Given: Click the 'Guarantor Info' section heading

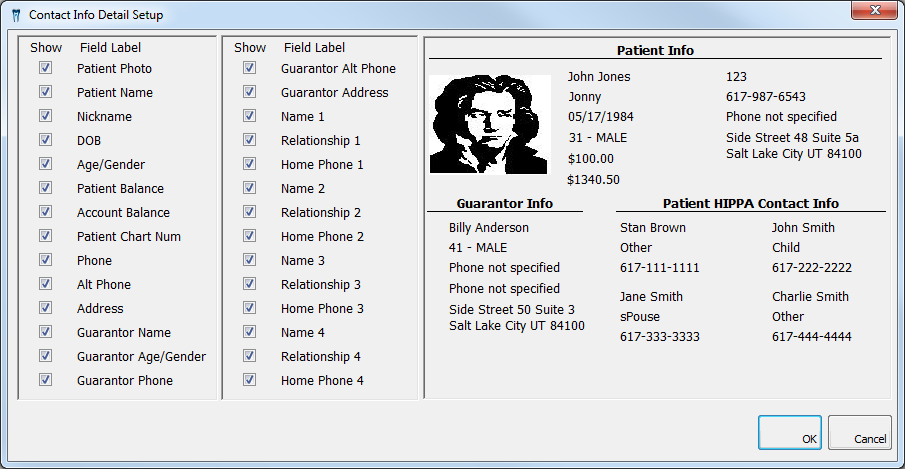Looking at the screenshot, I should [x=504, y=204].
